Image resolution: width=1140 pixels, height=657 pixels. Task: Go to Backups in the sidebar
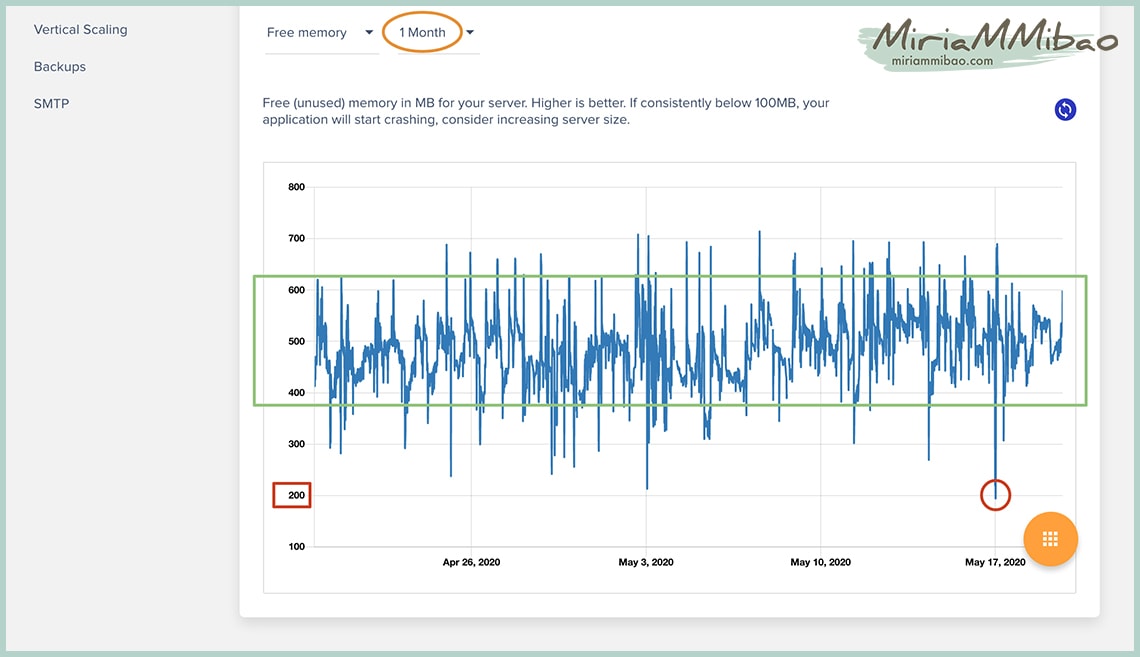pos(60,67)
